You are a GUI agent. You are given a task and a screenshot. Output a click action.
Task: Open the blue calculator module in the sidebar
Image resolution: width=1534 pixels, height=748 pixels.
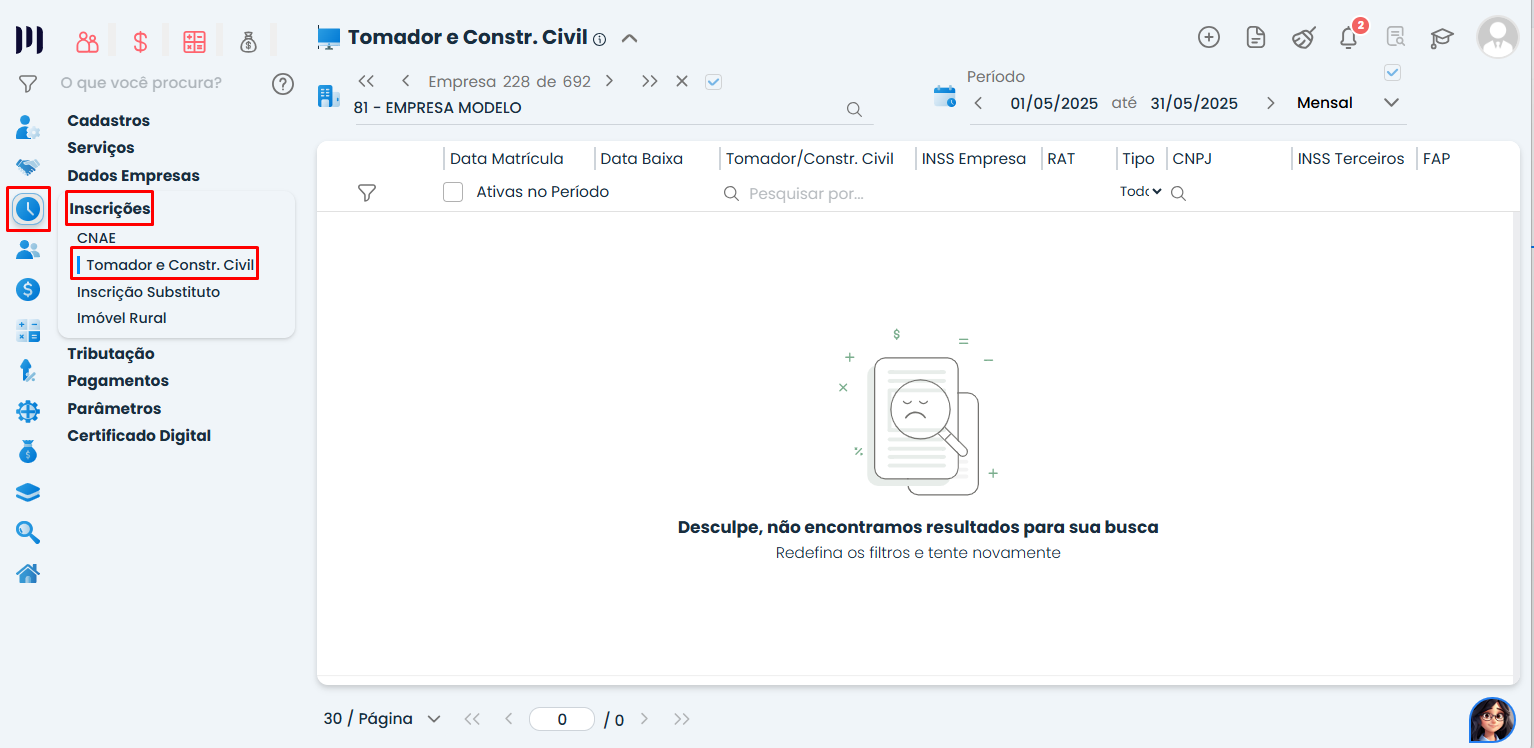(x=28, y=331)
